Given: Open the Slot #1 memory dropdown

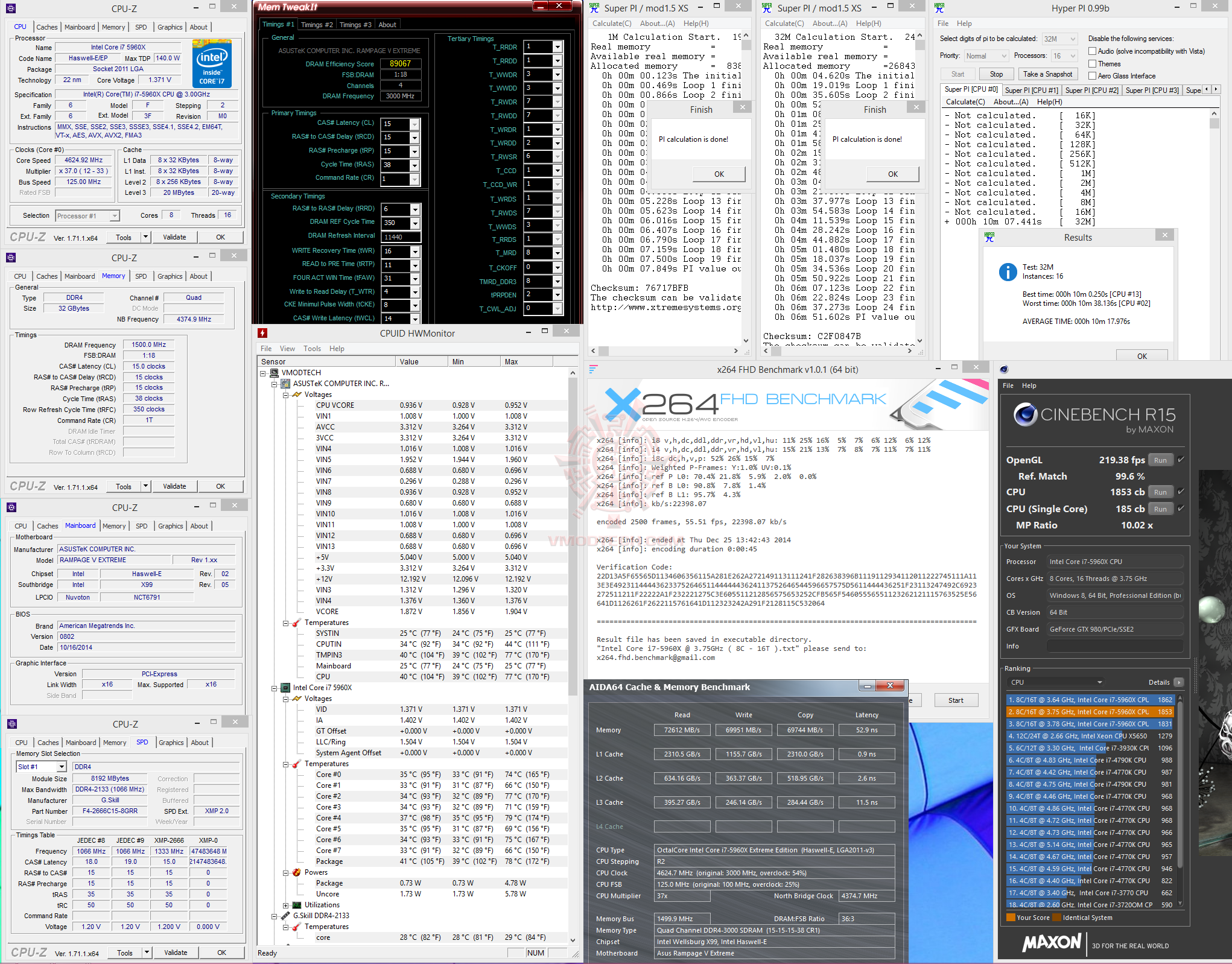Looking at the screenshot, I should 61,767.
